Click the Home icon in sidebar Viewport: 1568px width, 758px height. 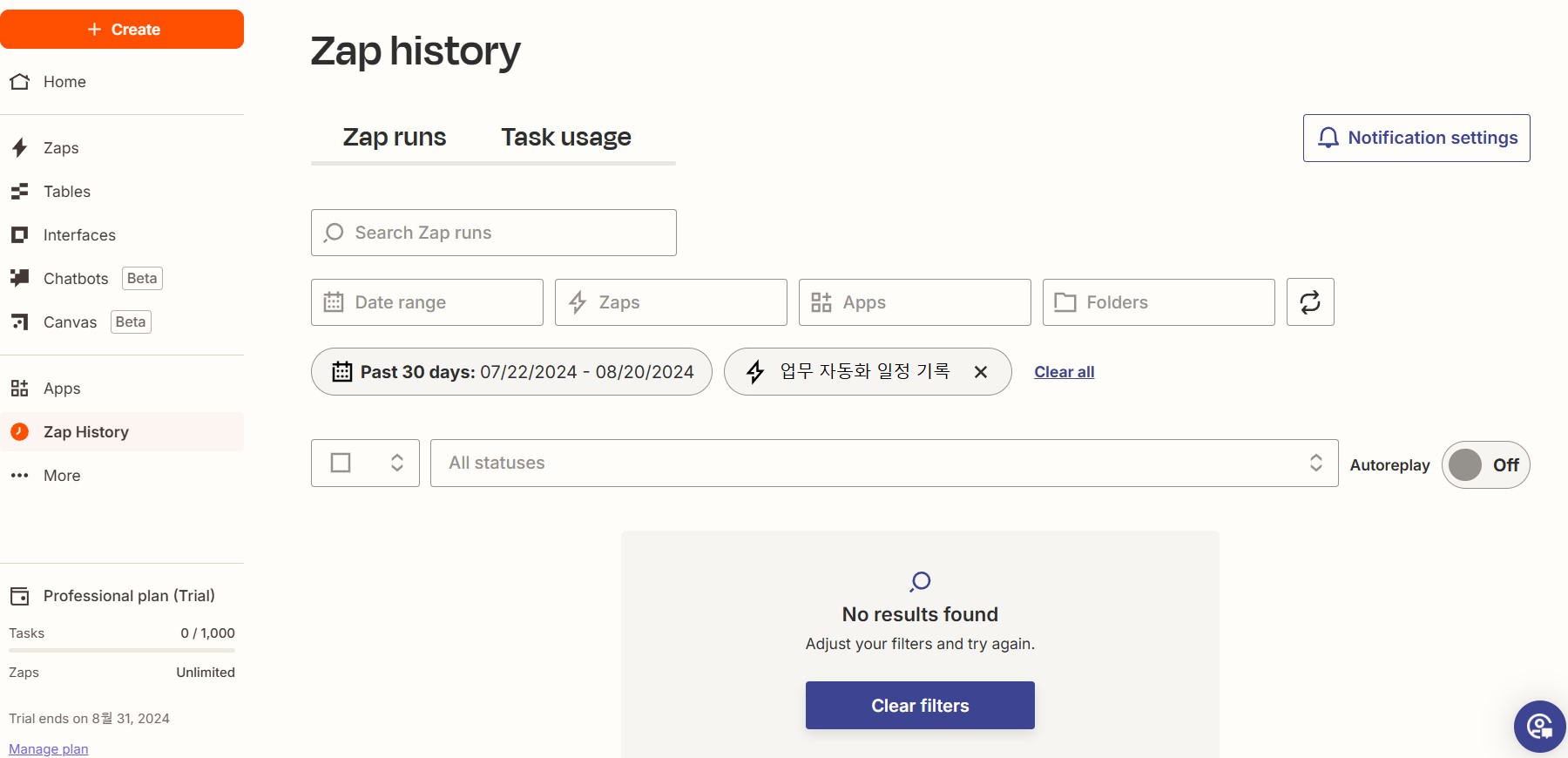(19, 82)
